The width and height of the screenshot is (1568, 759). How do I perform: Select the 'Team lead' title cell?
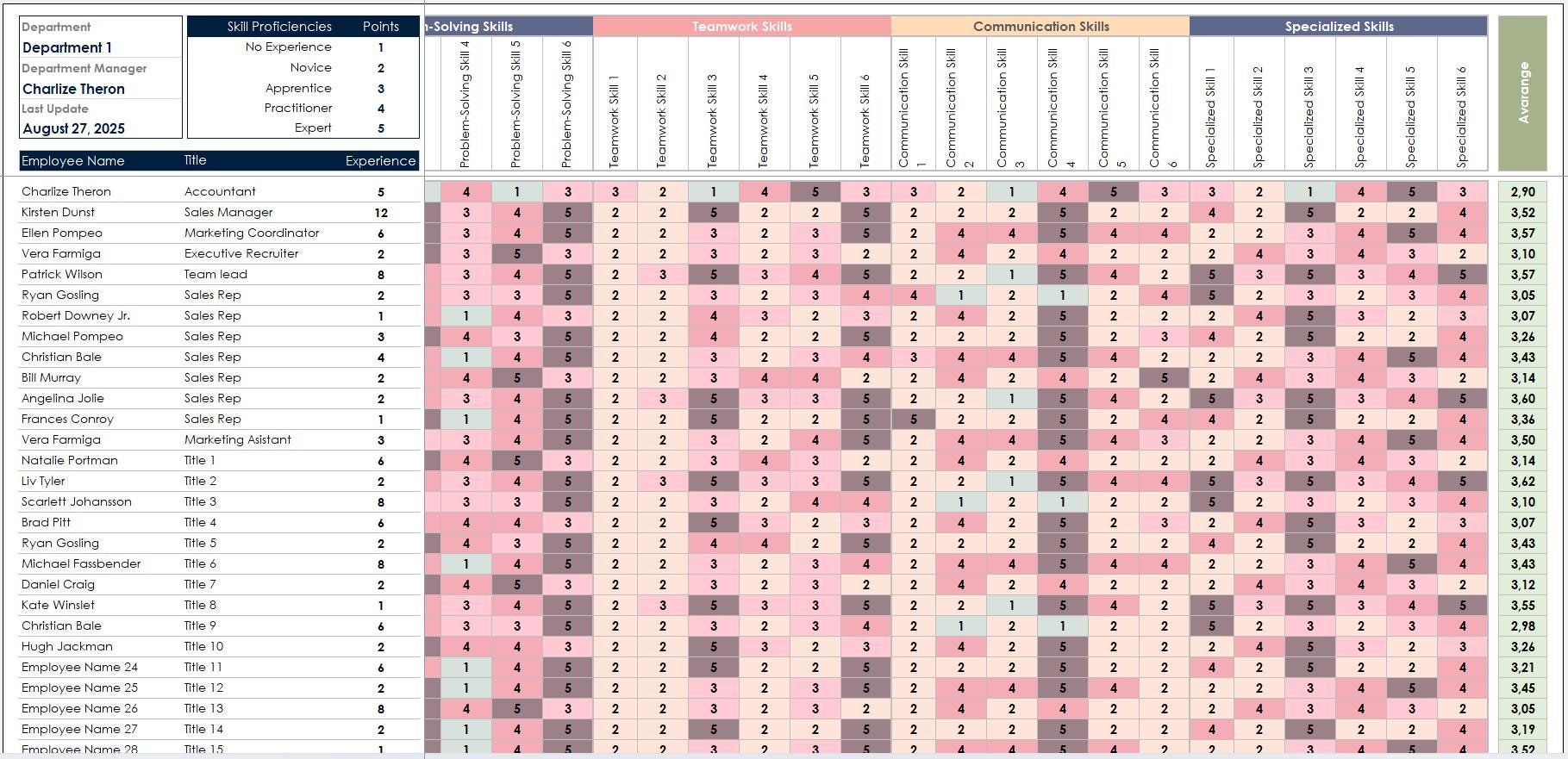[216, 274]
